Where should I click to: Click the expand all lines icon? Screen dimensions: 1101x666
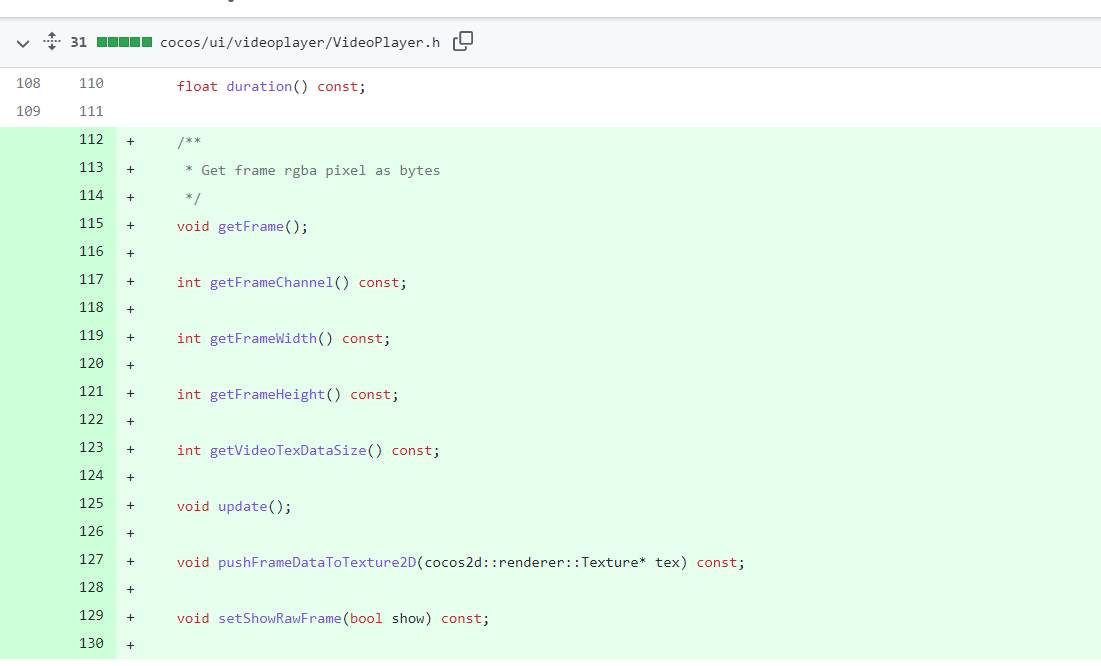click(52, 42)
